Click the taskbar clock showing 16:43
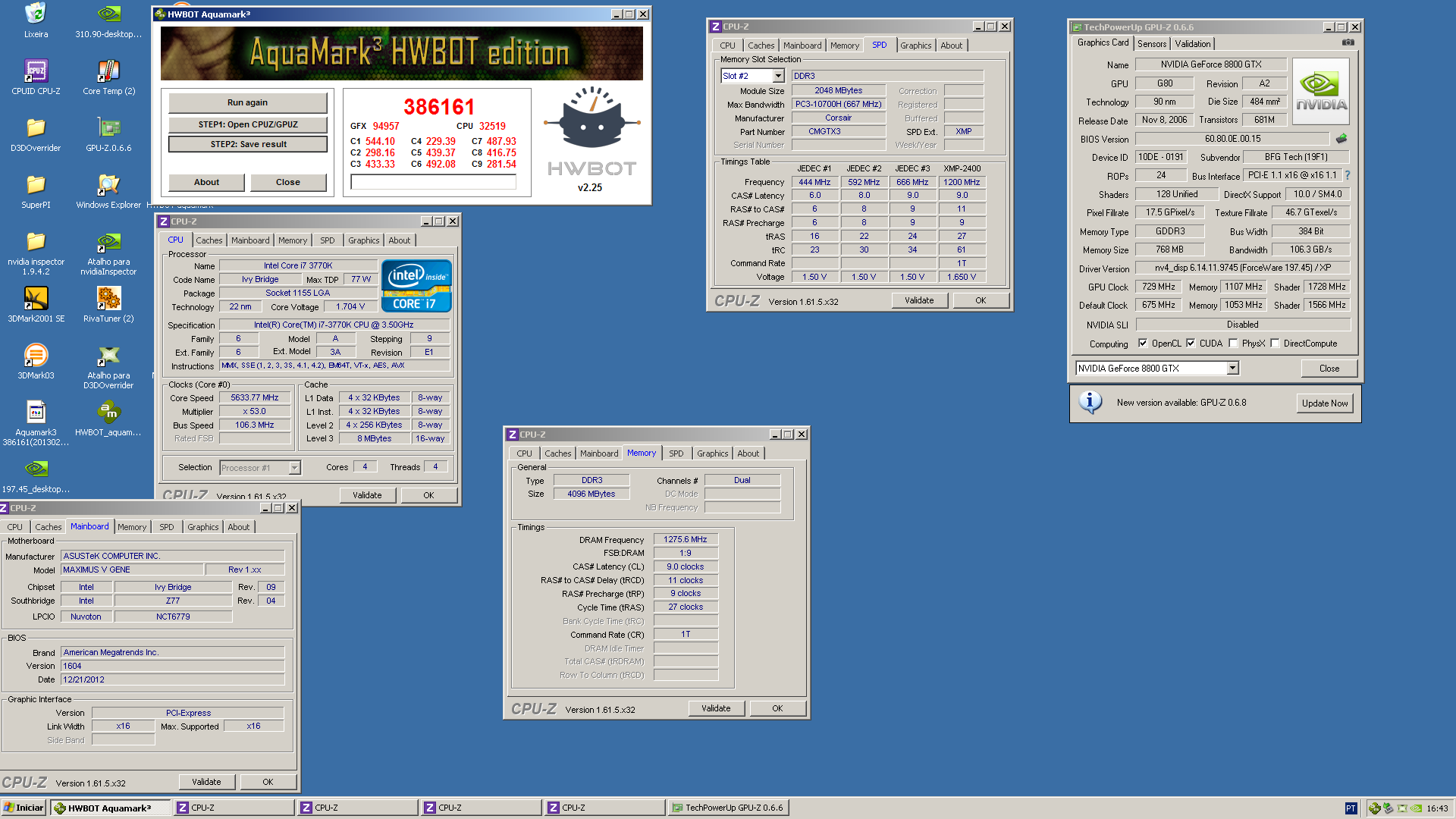The width and height of the screenshot is (1456, 819). 1437,808
